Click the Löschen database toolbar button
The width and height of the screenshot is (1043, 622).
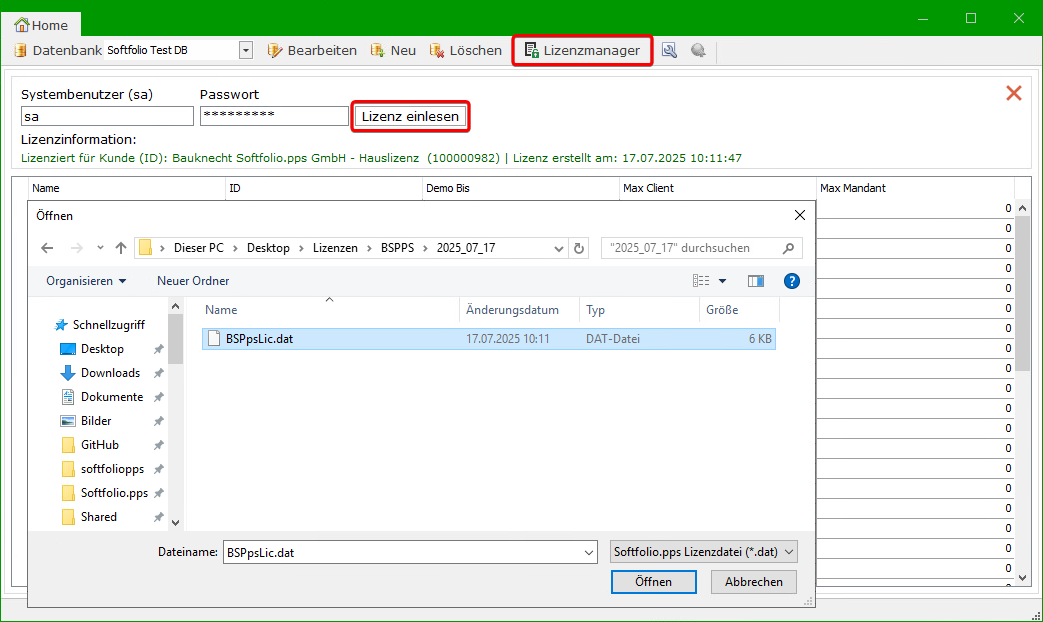[466, 50]
